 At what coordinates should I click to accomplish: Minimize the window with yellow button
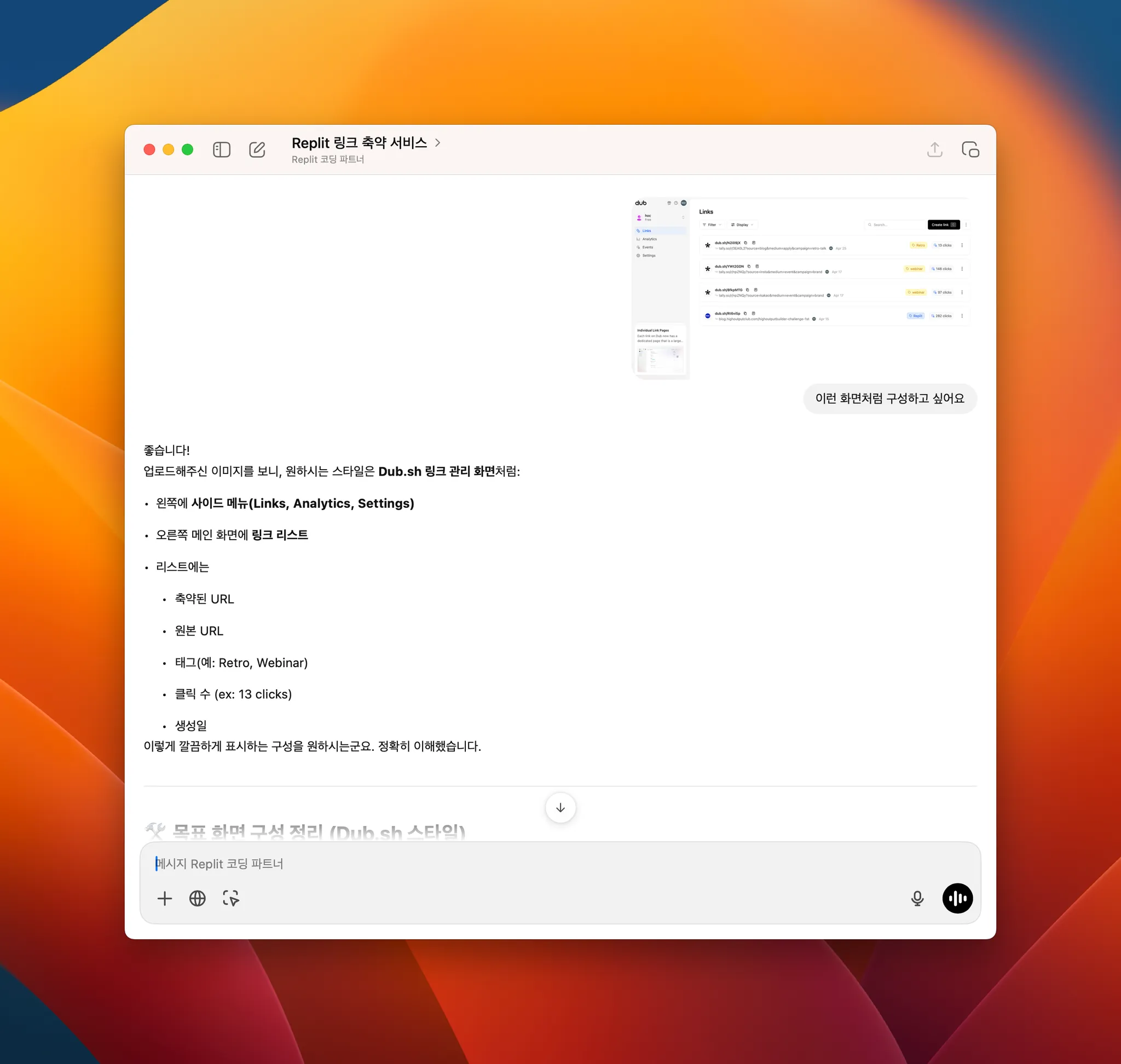pyautogui.click(x=169, y=150)
